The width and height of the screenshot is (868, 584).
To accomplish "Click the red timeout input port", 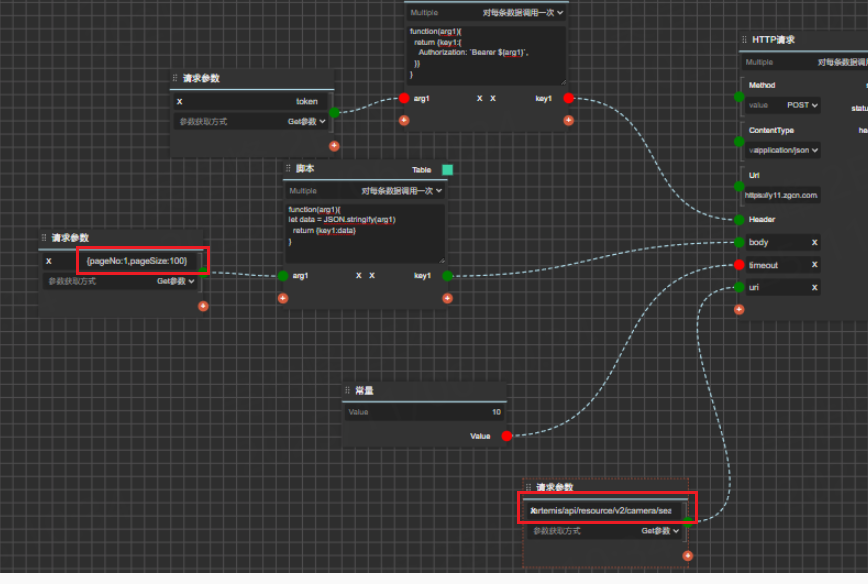I will pos(739,265).
